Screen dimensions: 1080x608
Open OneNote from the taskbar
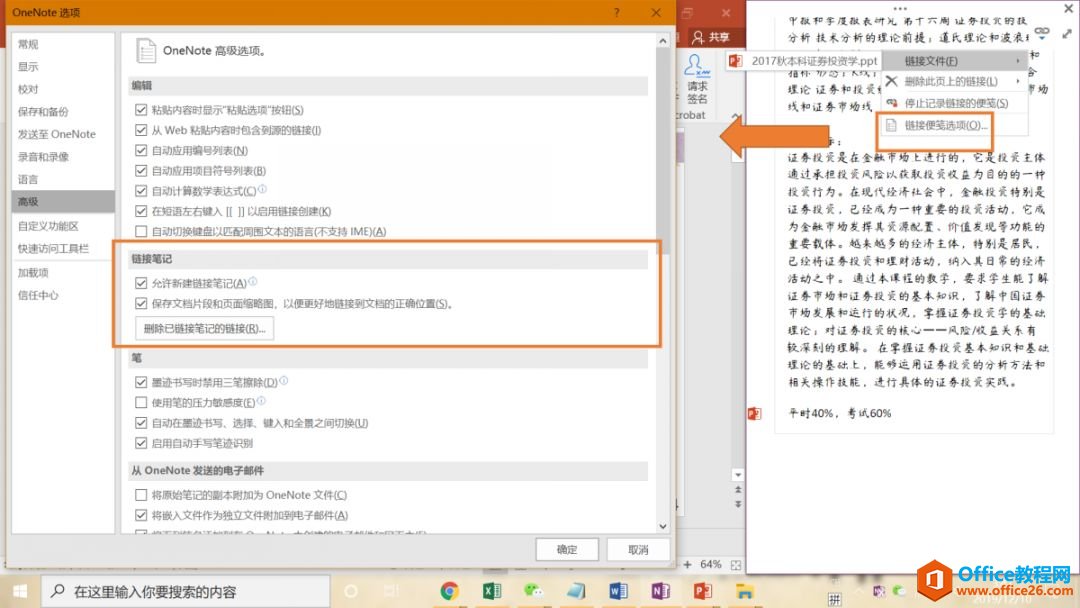(x=660, y=591)
